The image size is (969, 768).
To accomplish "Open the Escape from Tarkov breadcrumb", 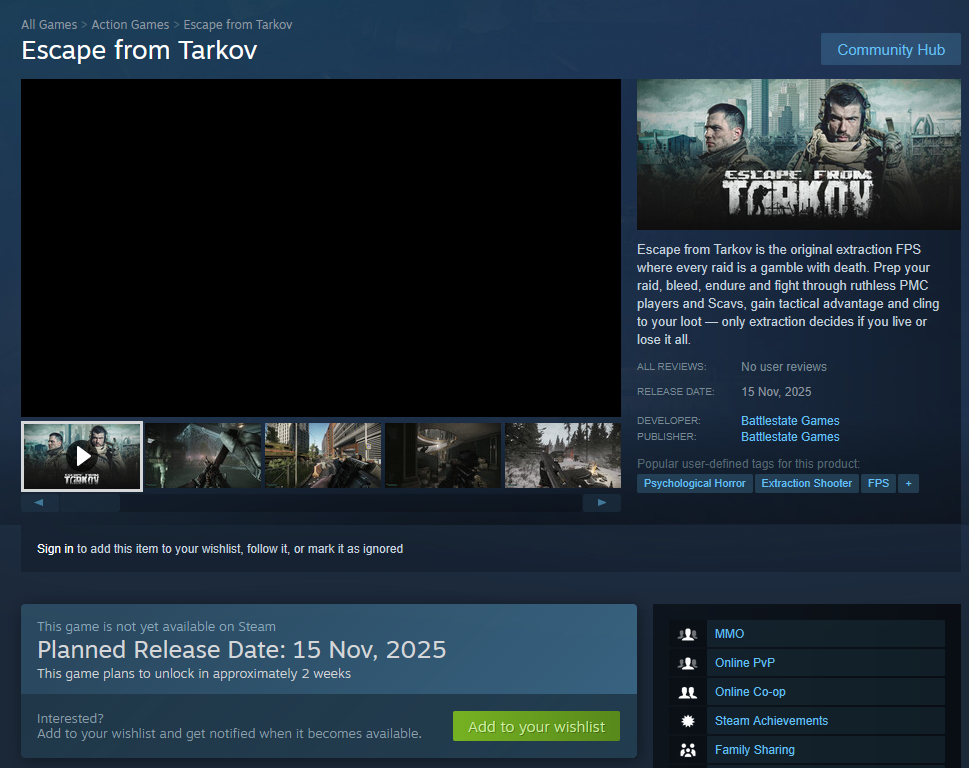I will tap(237, 25).
